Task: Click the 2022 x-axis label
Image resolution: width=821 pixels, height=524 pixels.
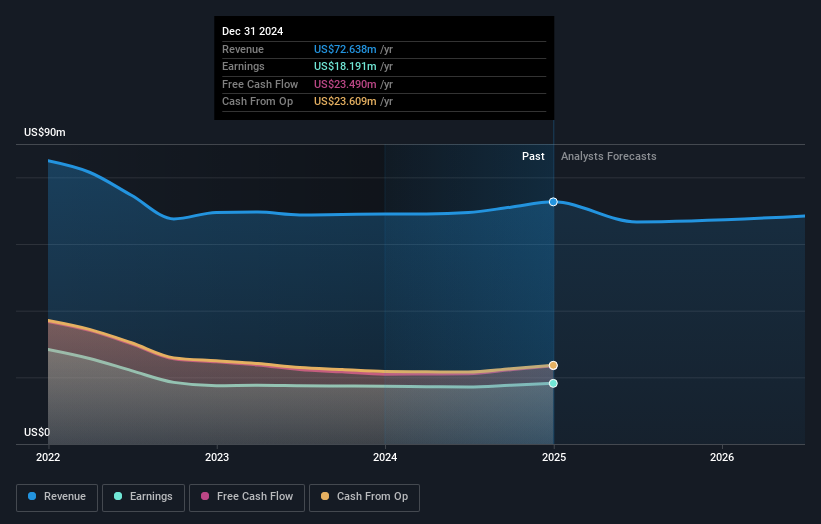Action: pos(48,457)
